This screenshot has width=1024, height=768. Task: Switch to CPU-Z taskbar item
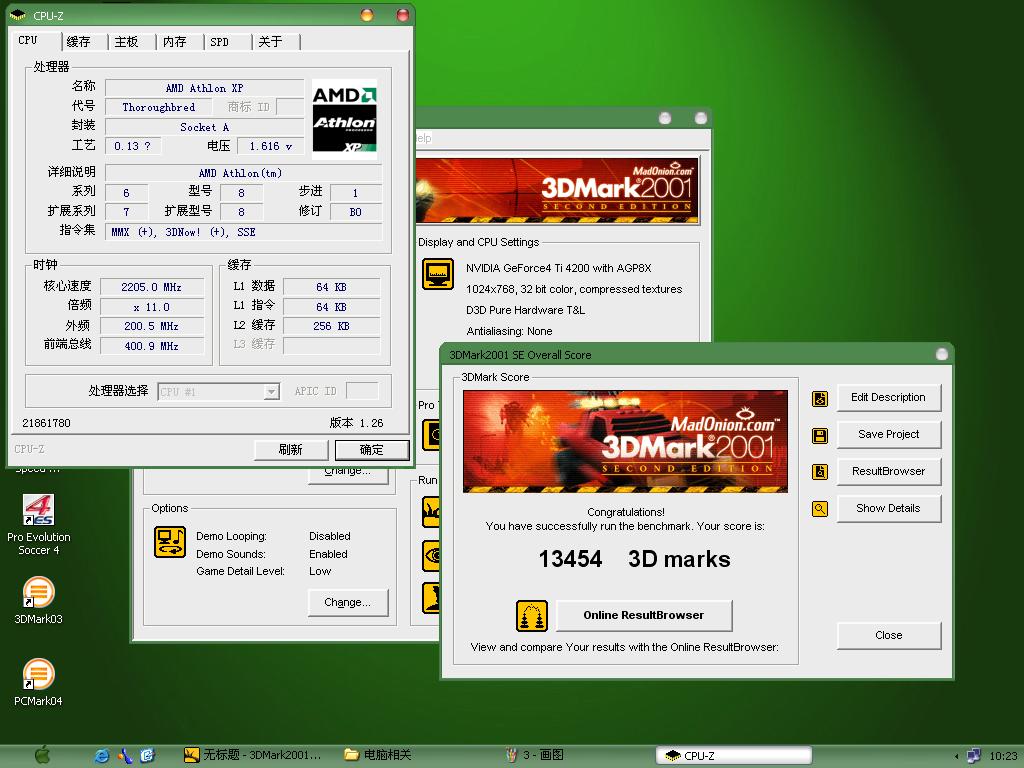pos(734,756)
